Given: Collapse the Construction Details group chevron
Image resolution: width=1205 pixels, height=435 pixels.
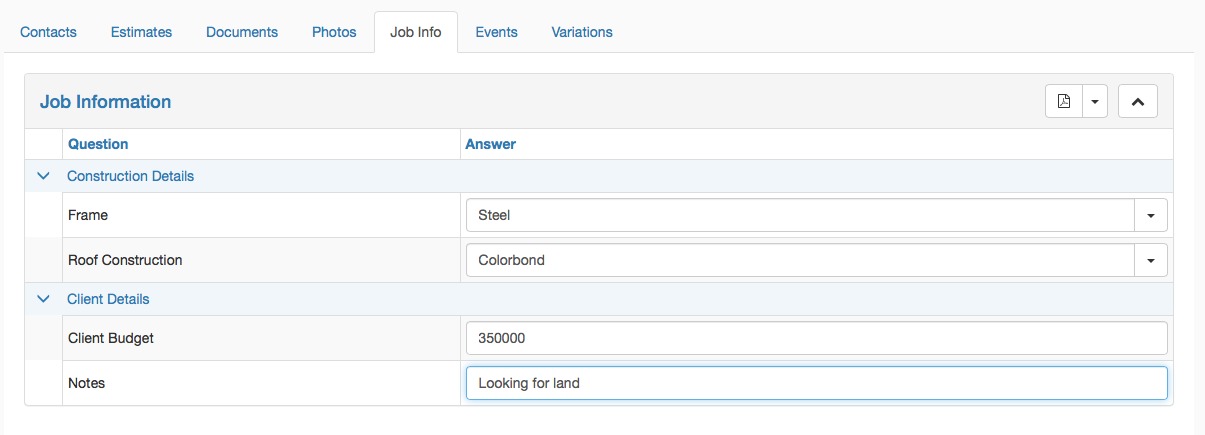Looking at the screenshot, I should (43, 176).
